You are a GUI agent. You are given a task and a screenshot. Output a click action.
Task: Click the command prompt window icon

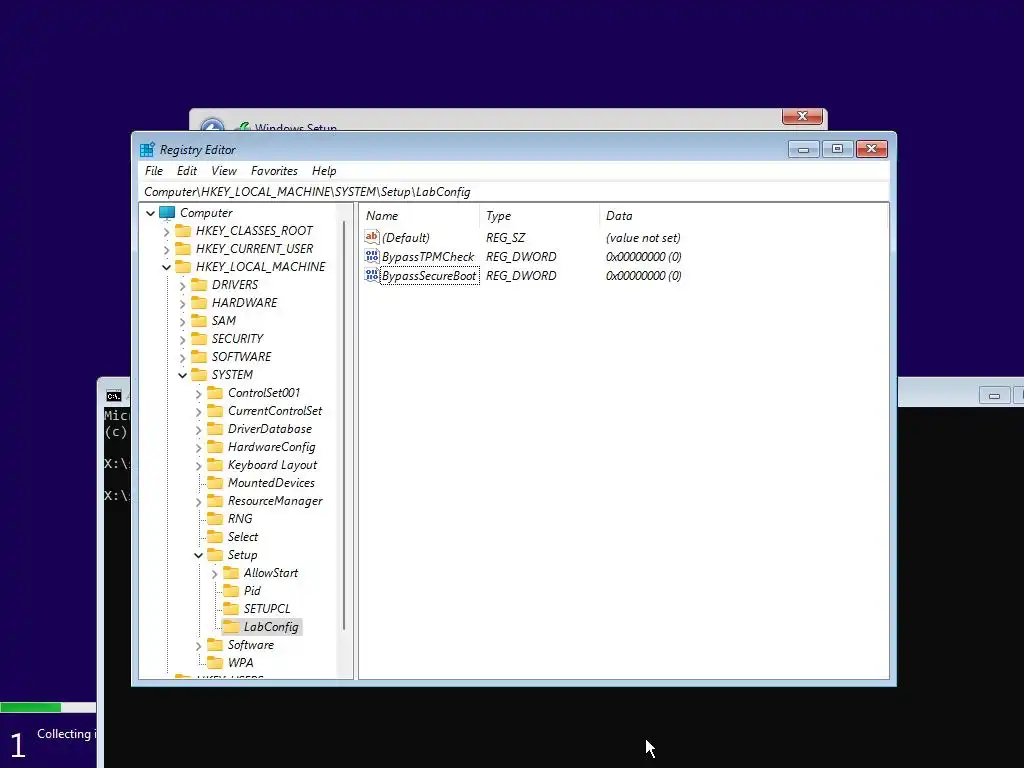[x=114, y=396]
